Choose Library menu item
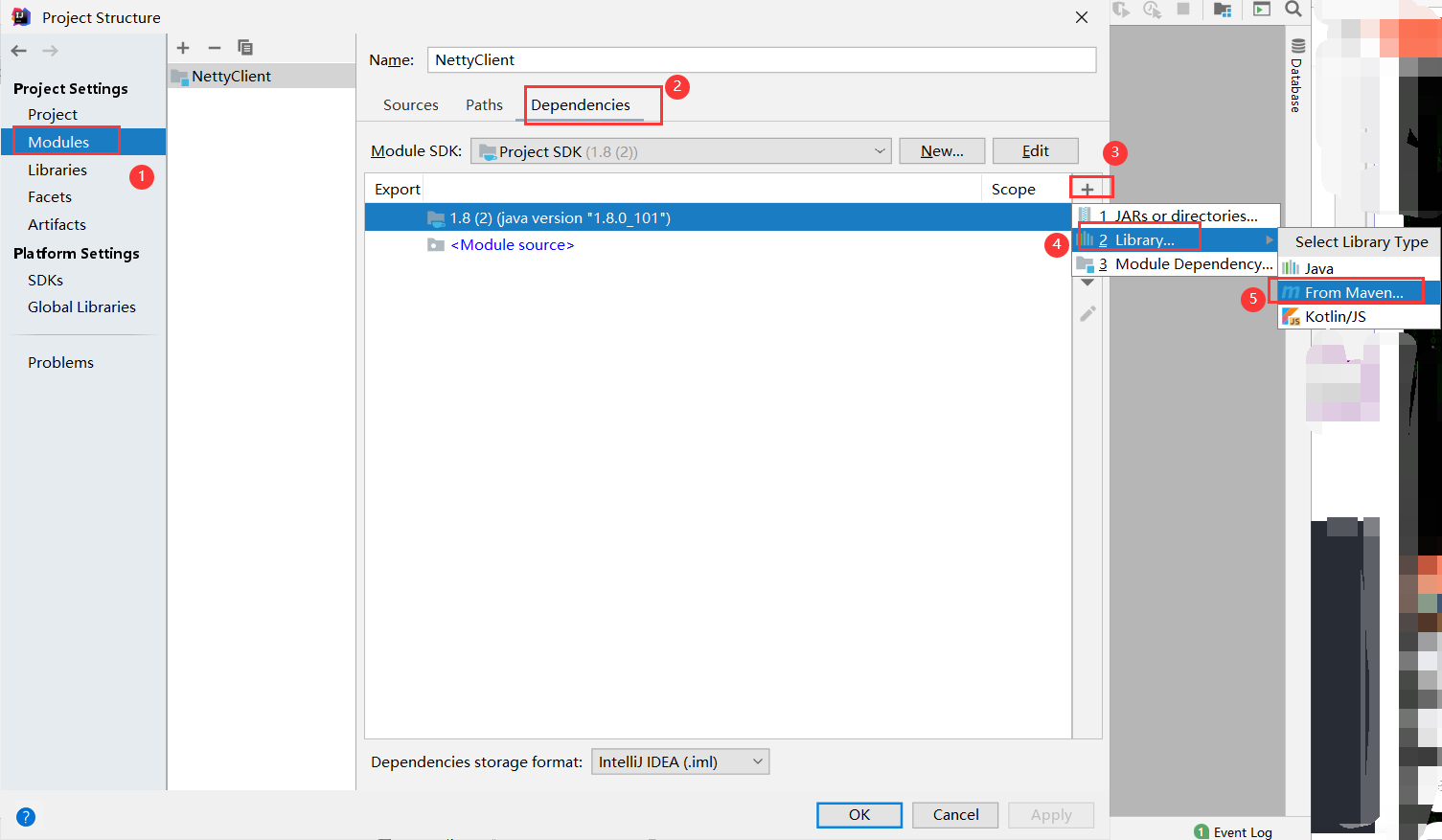The image size is (1442, 840). (x=1176, y=240)
